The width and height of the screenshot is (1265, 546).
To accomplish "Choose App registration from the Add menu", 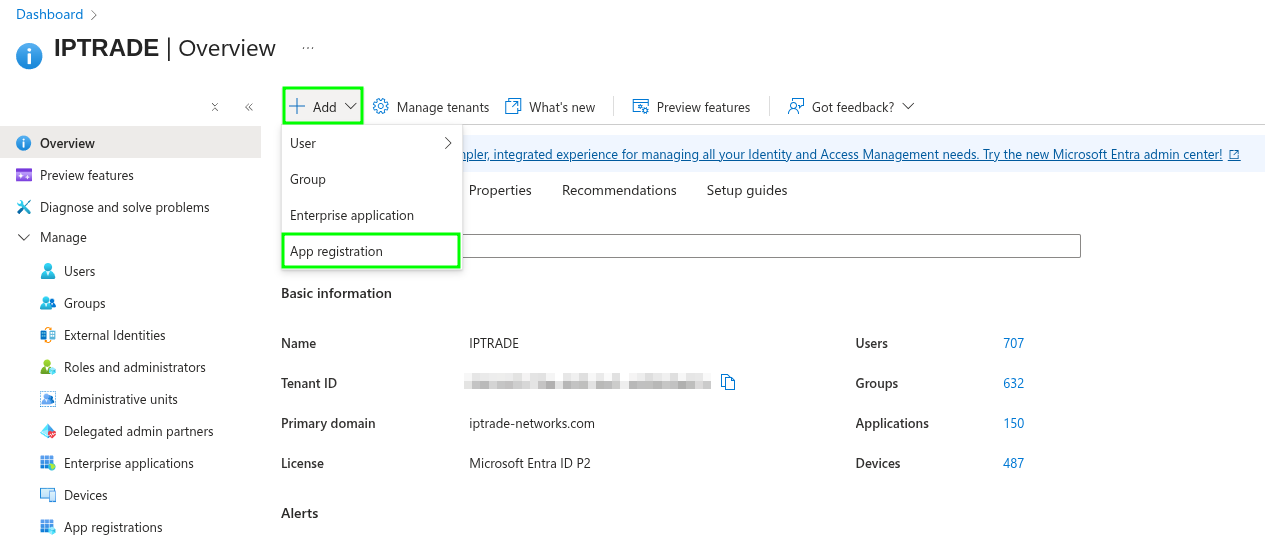I will pos(371,251).
